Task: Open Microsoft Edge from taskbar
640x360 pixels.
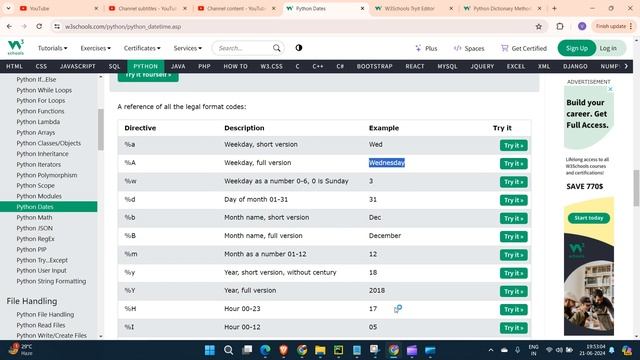Action: [x=265, y=350]
